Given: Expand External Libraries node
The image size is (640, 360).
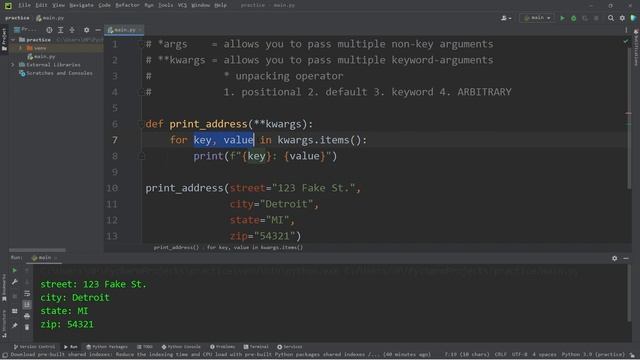Looking at the screenshot, I should point(13,65).
